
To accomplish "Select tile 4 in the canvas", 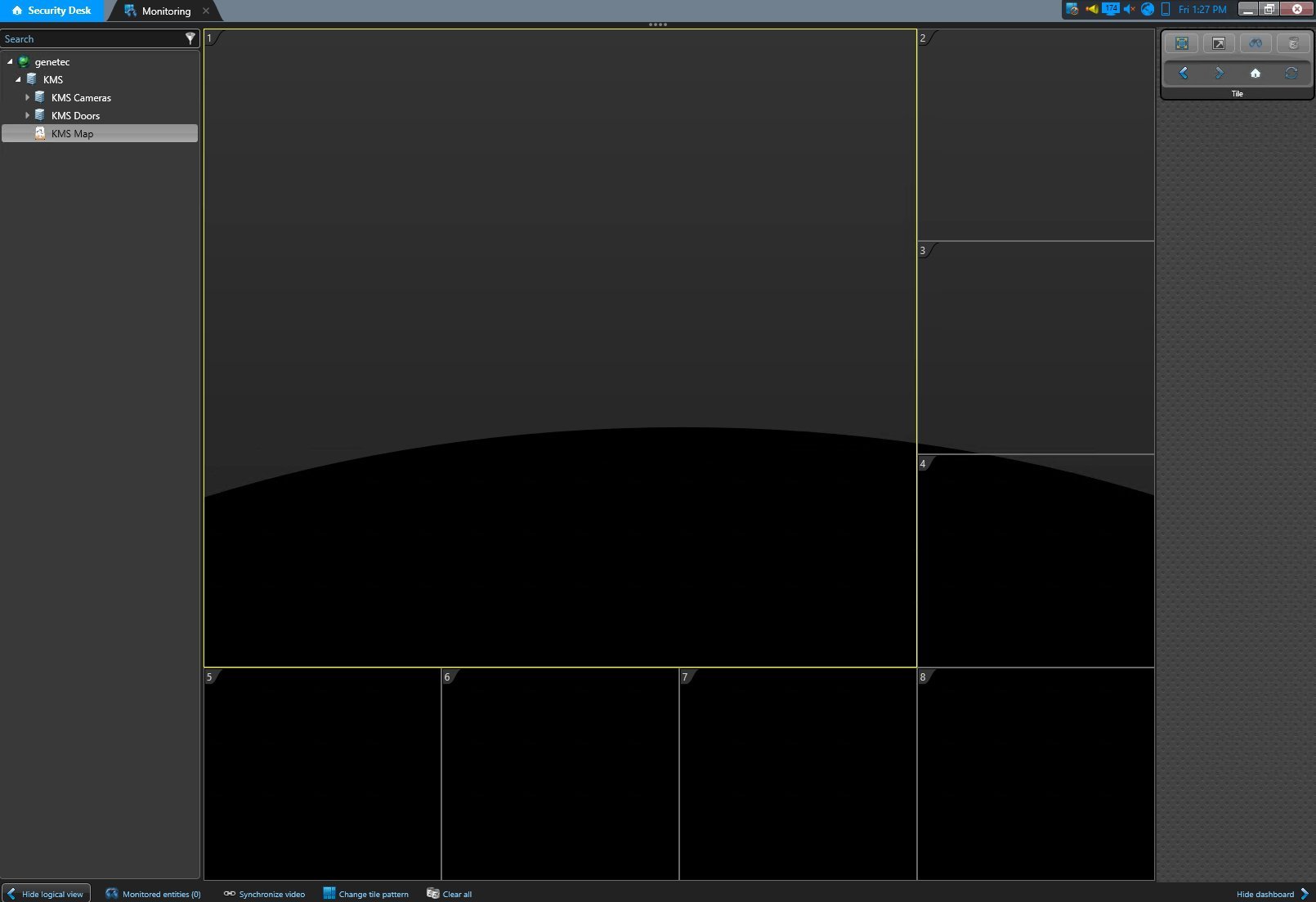I will coord(1036,560).
